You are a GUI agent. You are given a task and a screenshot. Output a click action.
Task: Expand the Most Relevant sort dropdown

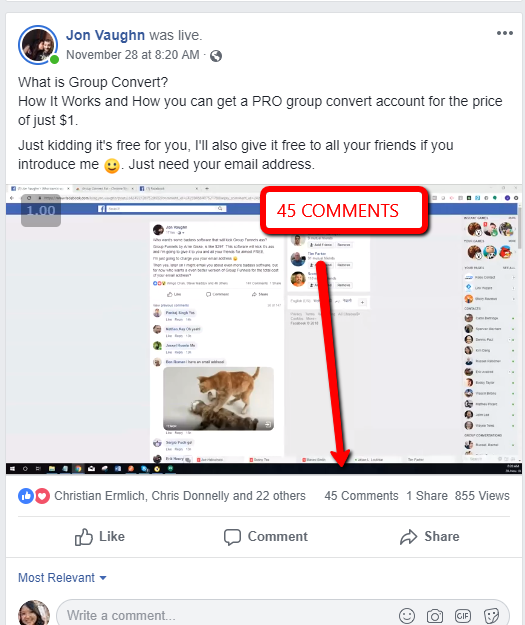click(62, 578)
